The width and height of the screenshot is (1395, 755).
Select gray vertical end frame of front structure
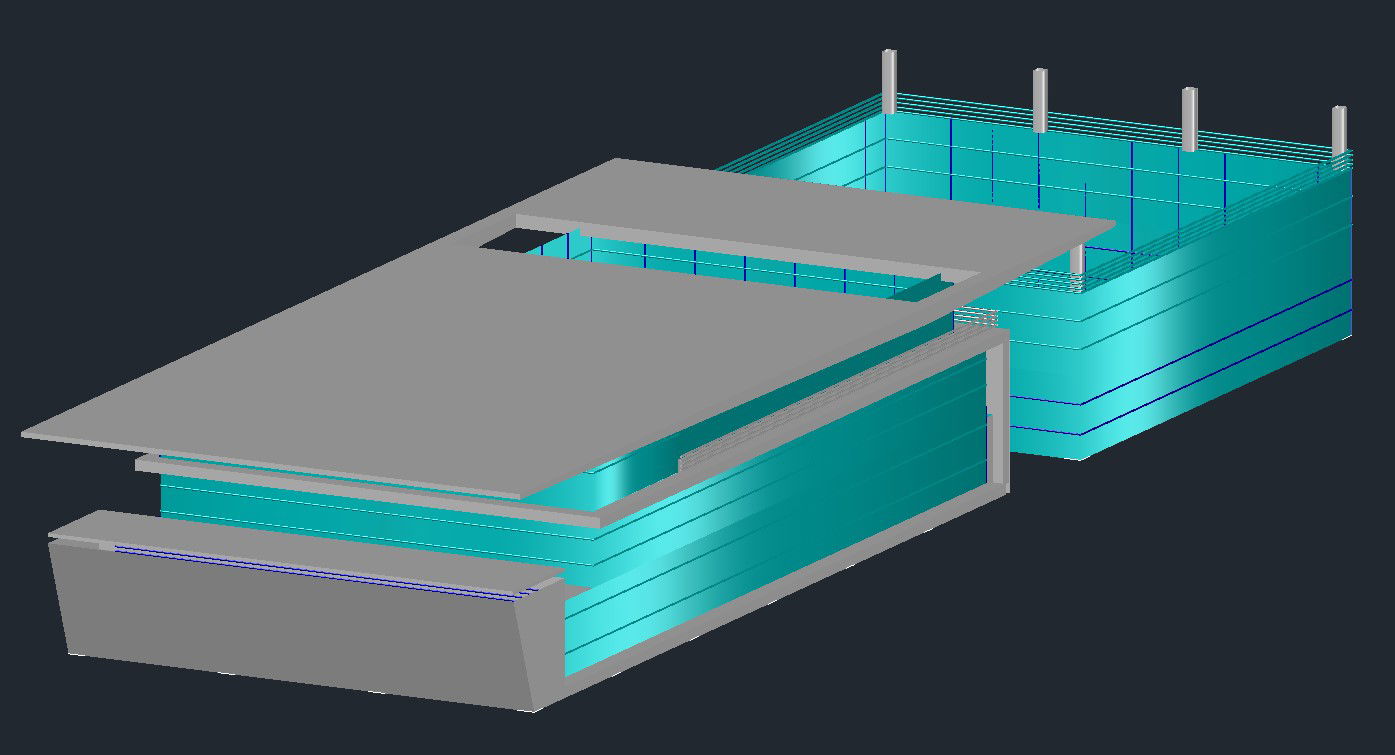997,420
